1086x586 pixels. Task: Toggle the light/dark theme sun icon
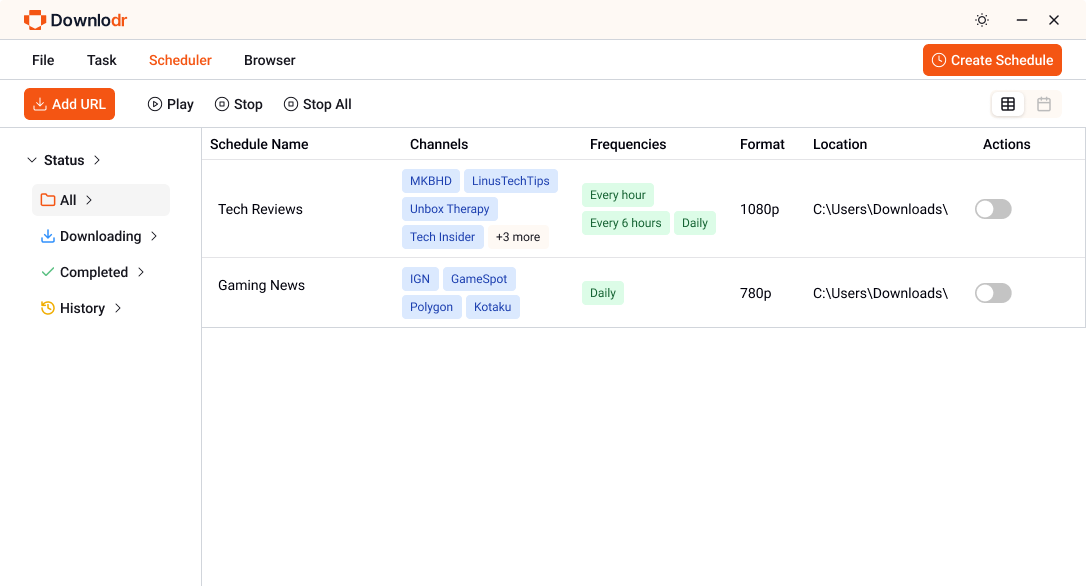[981, 20]
